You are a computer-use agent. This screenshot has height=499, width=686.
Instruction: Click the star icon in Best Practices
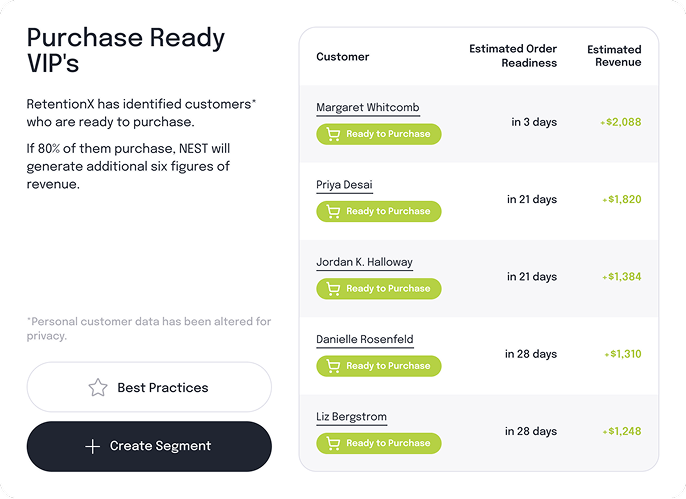coord(97,388)
